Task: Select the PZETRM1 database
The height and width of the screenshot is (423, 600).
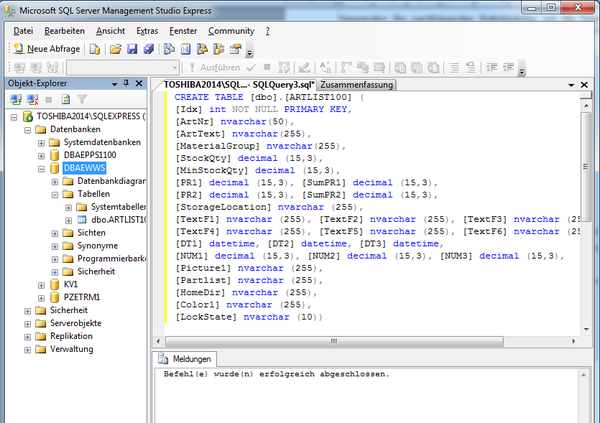Action: click(x=82, y=297)
